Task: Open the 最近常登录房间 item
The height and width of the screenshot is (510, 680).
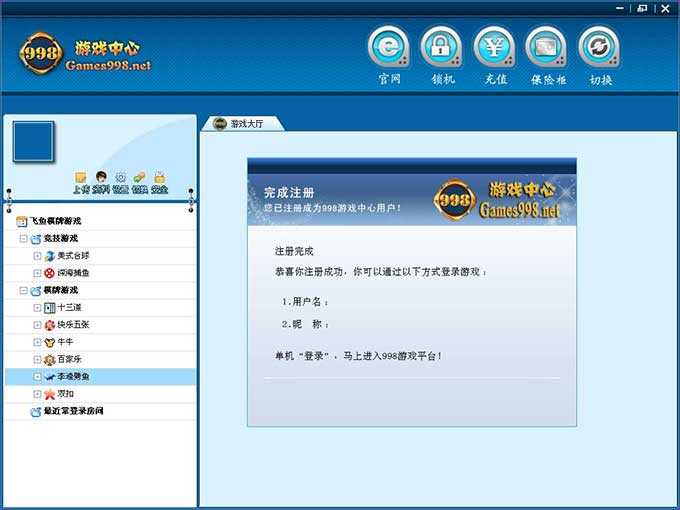Action: [x=73, y=411]
